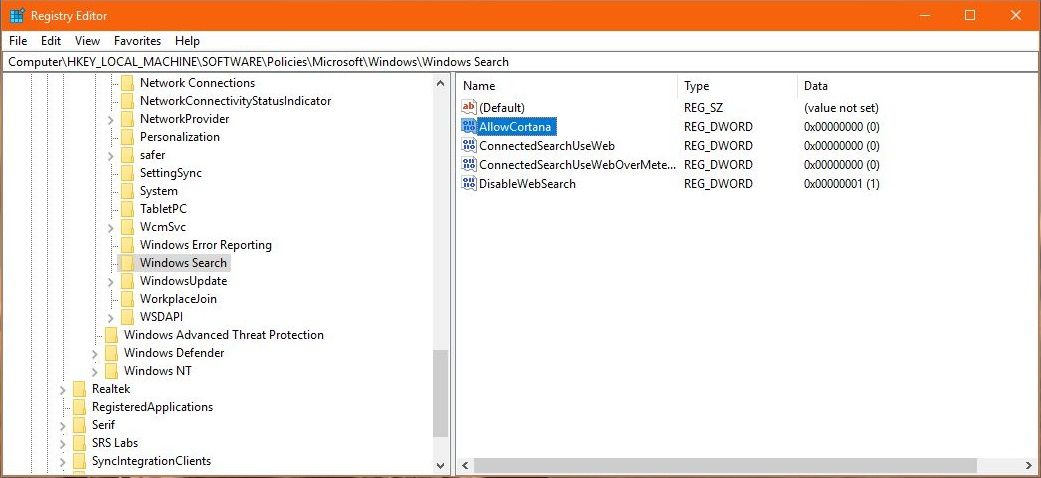Select the RegisteredApplications key
The width and height of the screenshot is (1041, 478).
pos(152,407)
